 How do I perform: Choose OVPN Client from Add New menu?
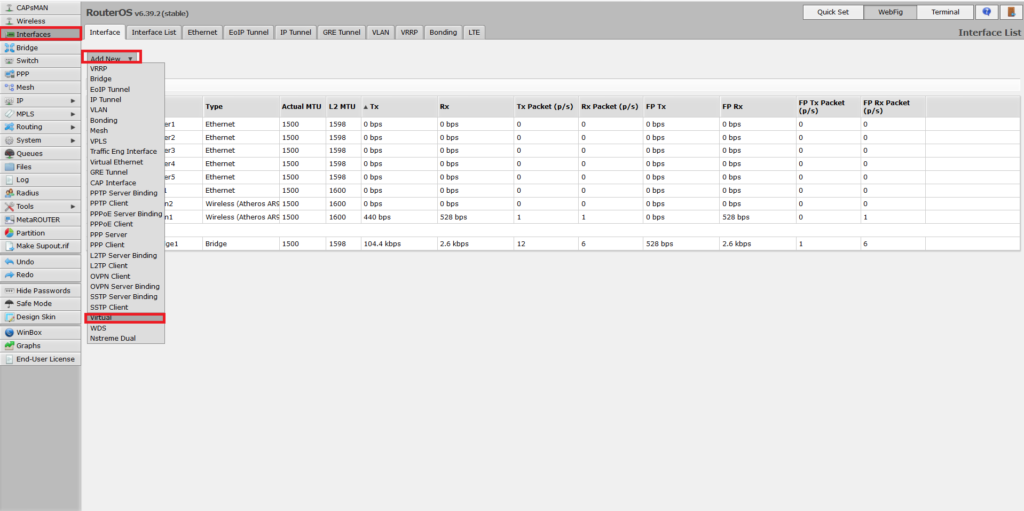point(125,276)
